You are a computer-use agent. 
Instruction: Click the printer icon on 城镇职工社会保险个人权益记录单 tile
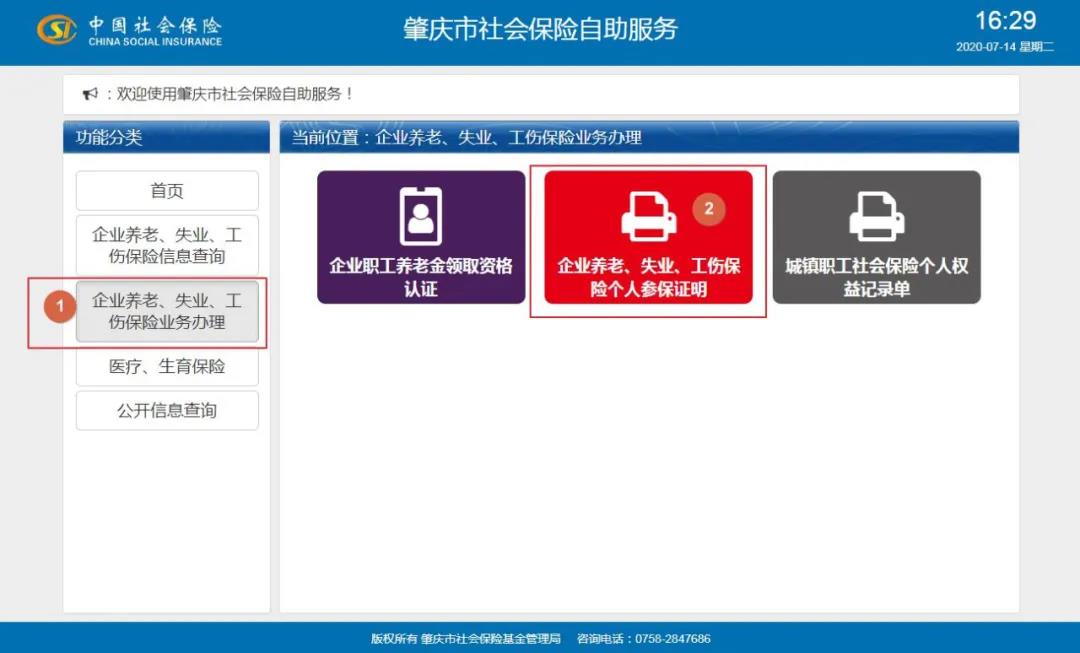pyautogui.click(x=877, y=210)
